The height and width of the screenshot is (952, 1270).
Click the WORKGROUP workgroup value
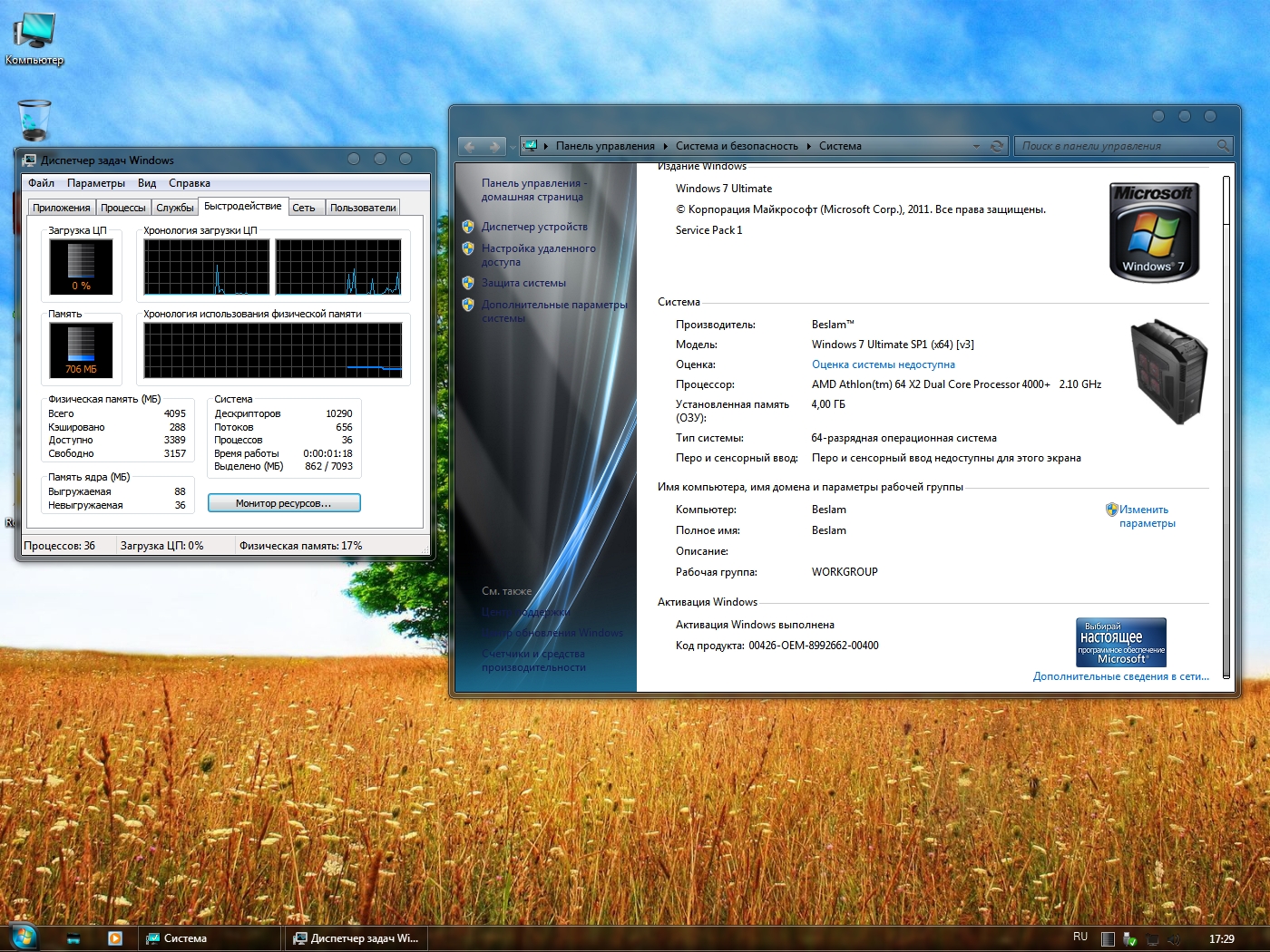(845, 572)
